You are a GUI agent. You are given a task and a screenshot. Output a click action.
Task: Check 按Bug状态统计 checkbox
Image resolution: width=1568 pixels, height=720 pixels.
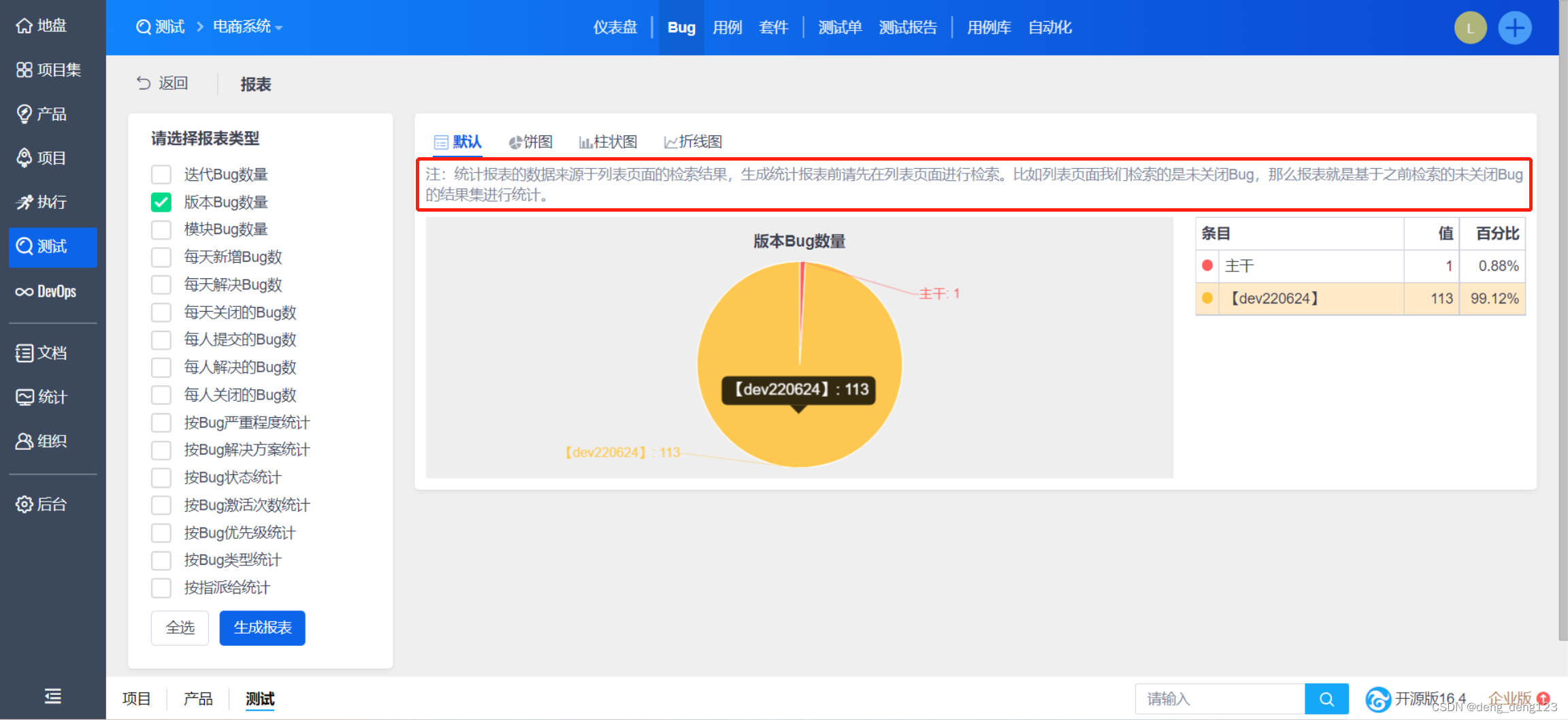coord(161,478)
